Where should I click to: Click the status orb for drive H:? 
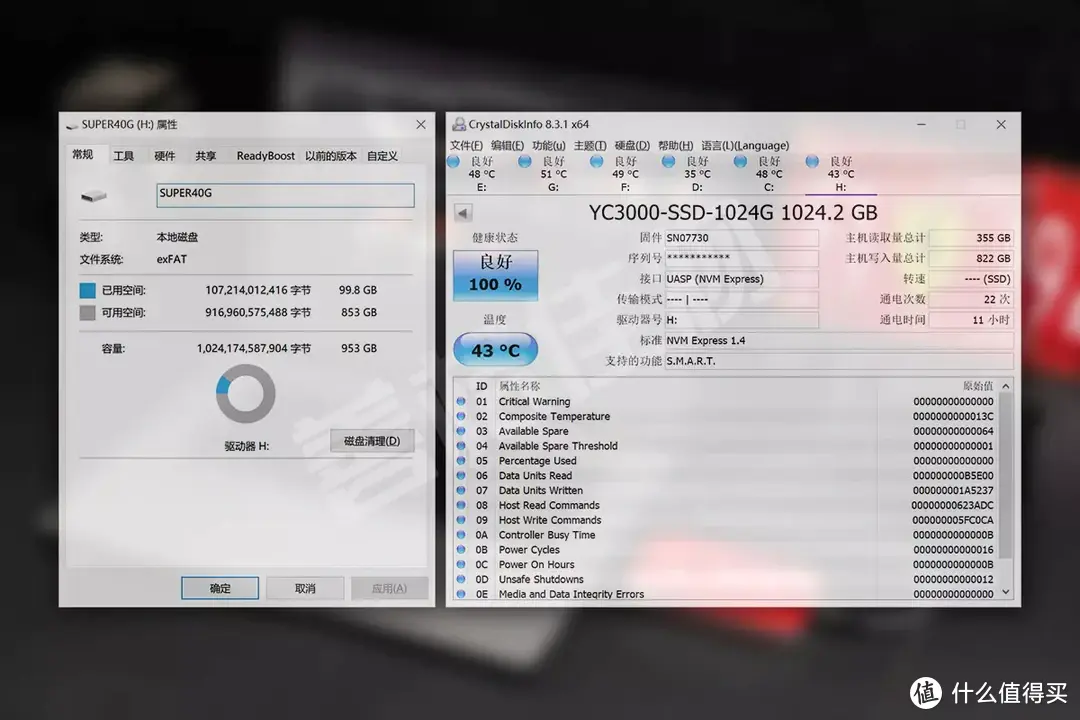click(812, 161)
